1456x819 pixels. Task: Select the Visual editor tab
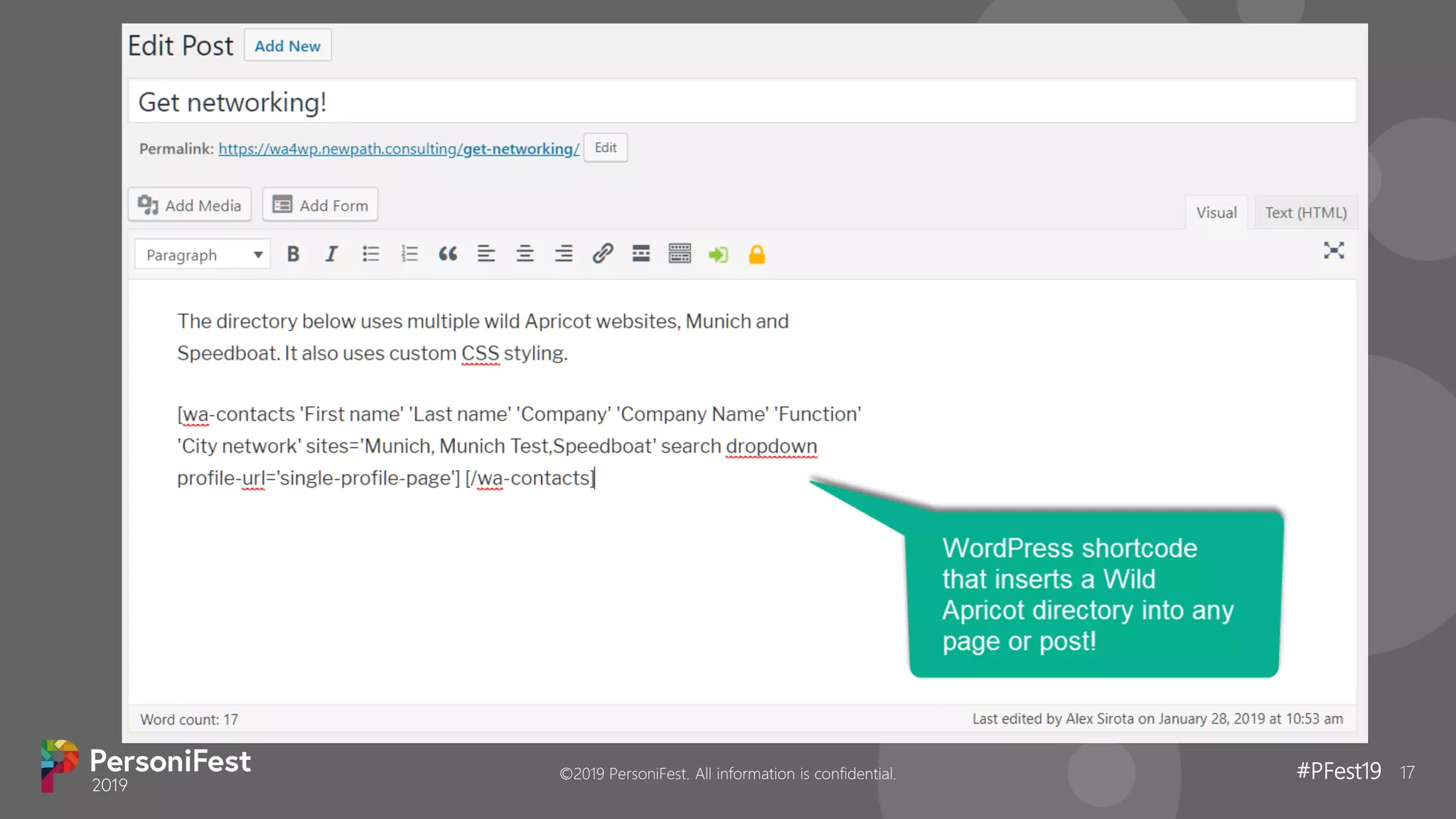[x=1216, y=213]
